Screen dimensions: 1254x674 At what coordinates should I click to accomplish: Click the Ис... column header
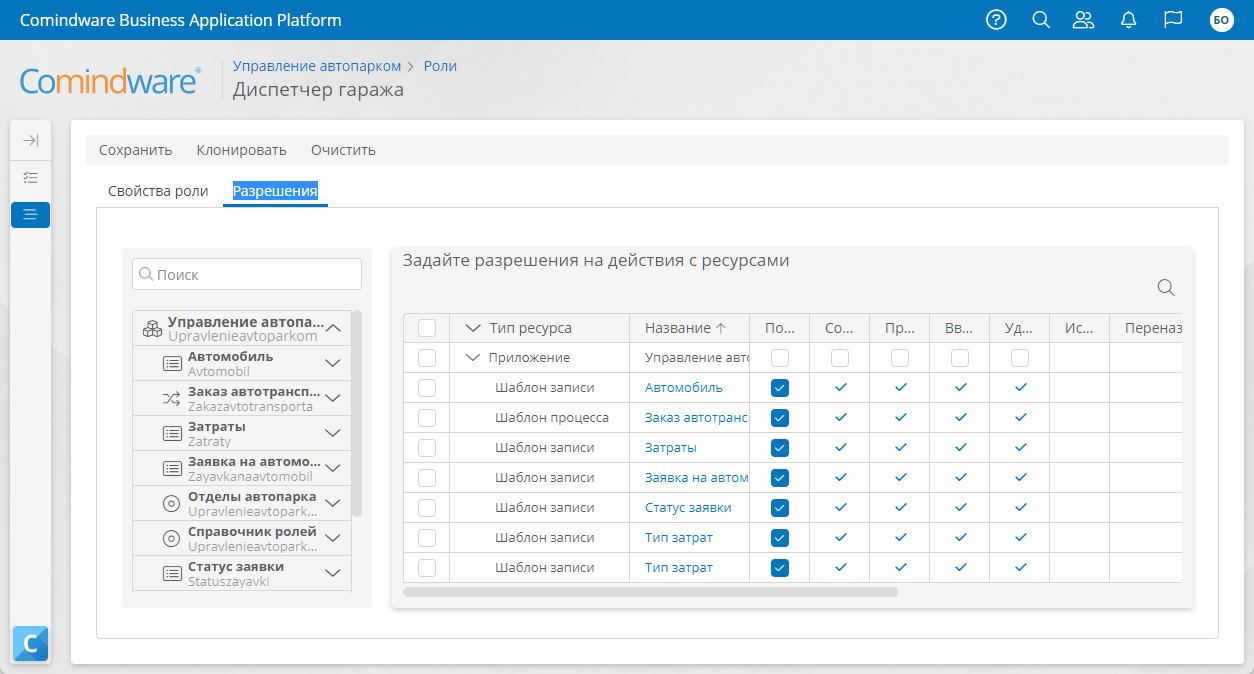pyautogui.click(x=1080, y=328)
